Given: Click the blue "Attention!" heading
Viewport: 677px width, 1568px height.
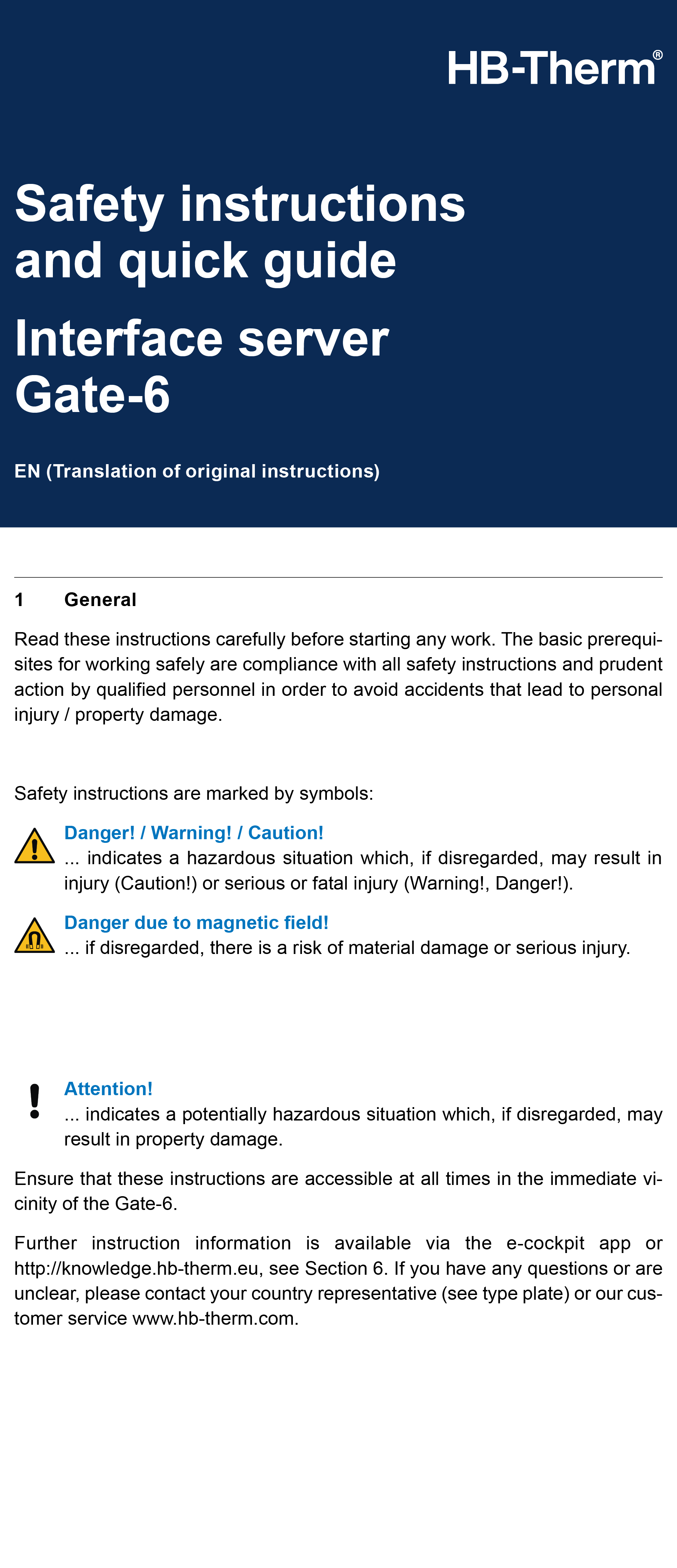Looking at the screenshot, I should click(108, 1088).
